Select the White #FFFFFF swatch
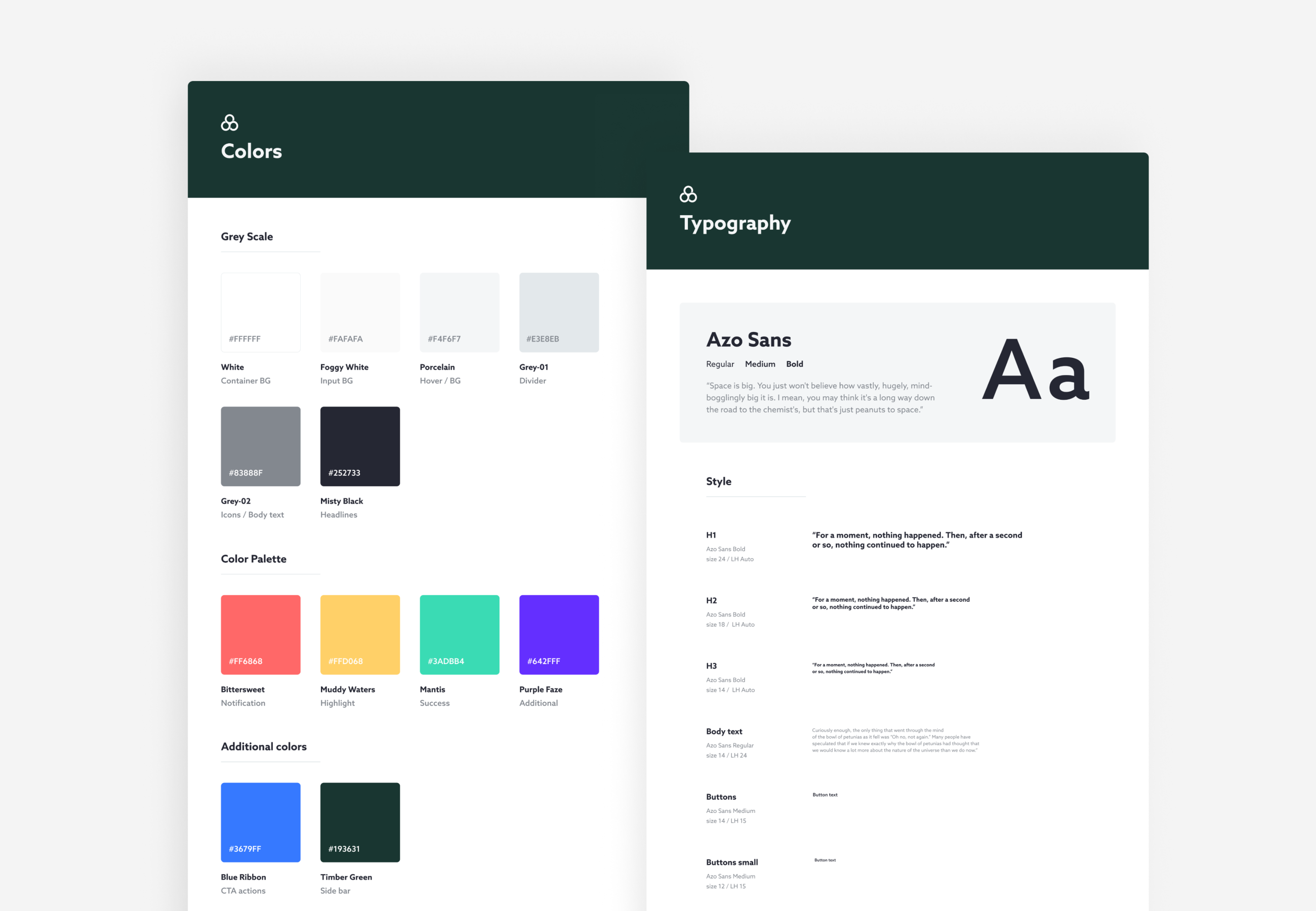 click(x=260, y=312)
